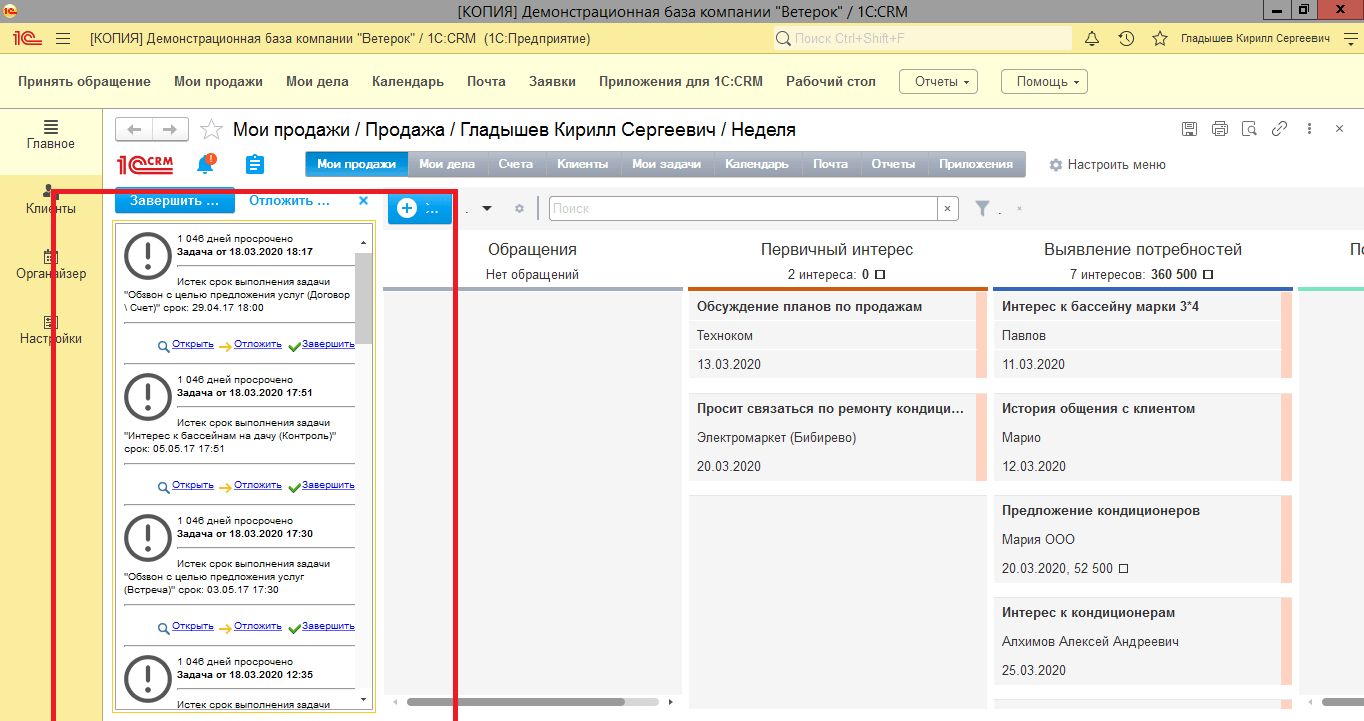Click the funnel filter icon
This screenshot has height=721, width=1364.
point(983,208)
